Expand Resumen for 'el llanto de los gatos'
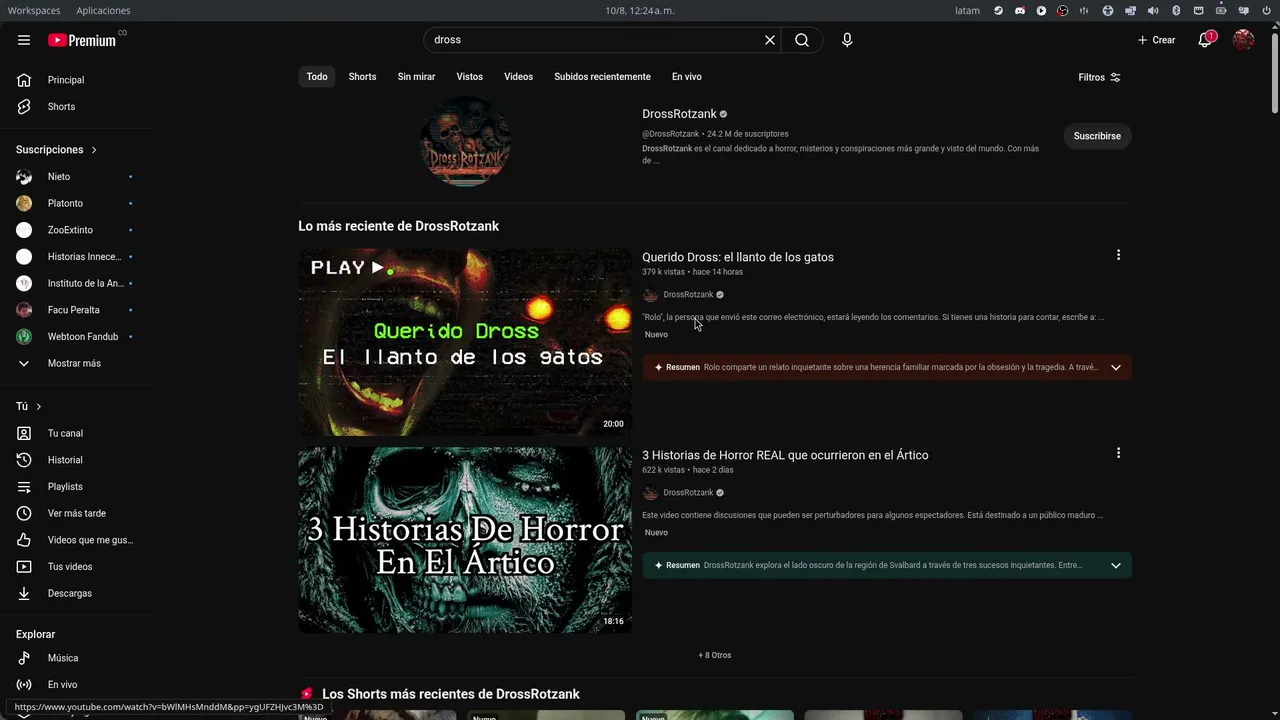Image resolution: width=1280 pixels, height=720 pixels. coord(1116,367)
